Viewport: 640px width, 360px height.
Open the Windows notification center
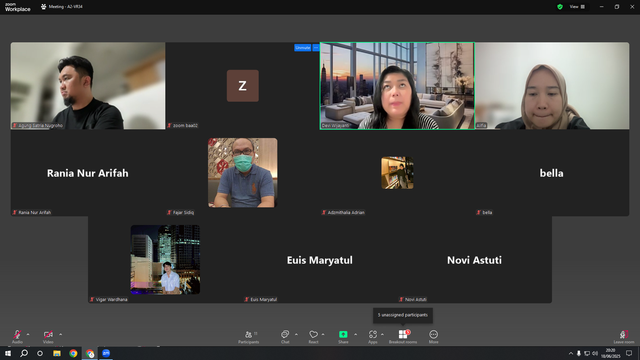(629, 353)
